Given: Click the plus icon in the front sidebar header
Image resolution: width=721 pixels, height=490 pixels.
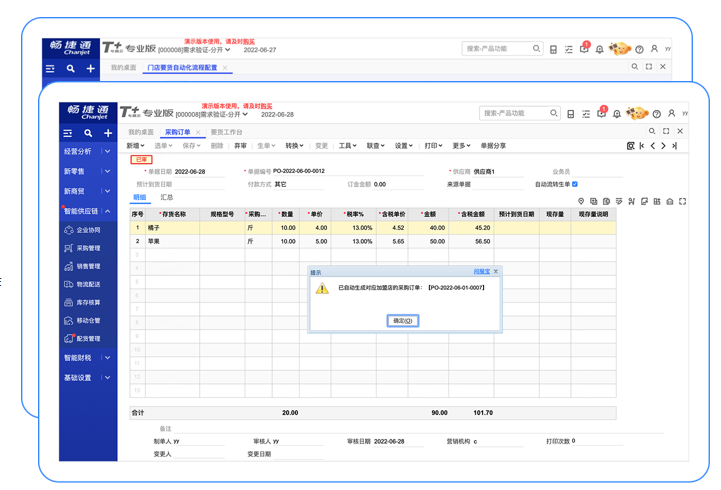Looking at the screenshot, I should point(108,133).
